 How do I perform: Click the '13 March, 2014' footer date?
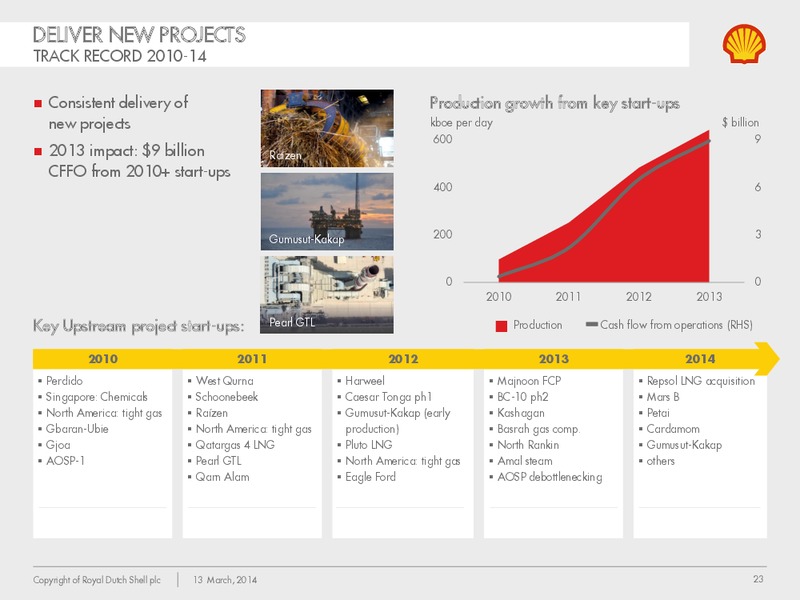click(x=225, y=580)
